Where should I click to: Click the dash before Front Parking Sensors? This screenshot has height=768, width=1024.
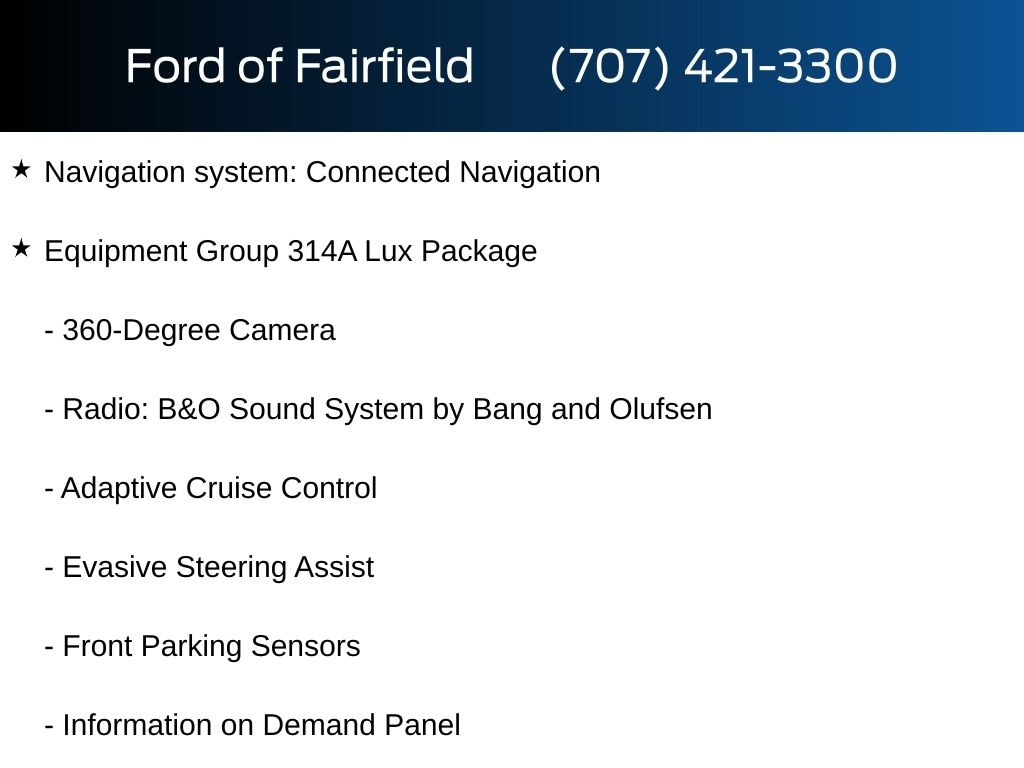49,647
